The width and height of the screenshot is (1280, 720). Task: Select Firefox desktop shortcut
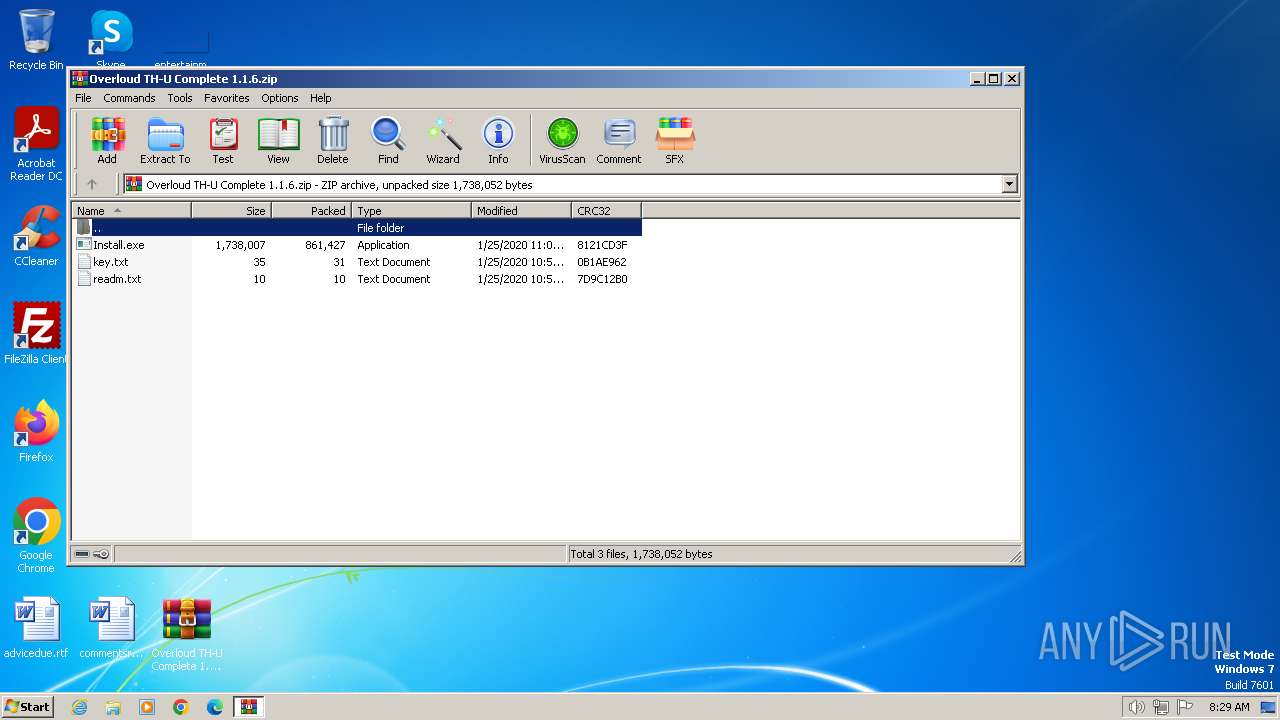tap(36, 431)
